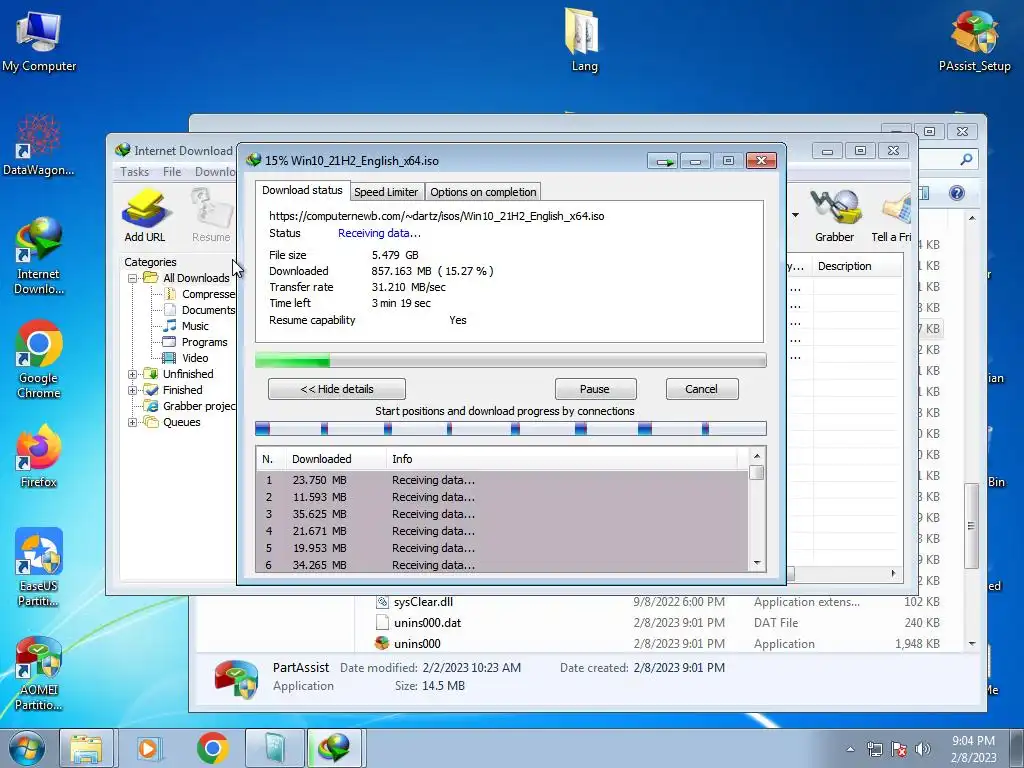The image size is (1024, 768).
Task: Open the File menu in IDM
Action: pyautogui.click(x=172, y=172)
